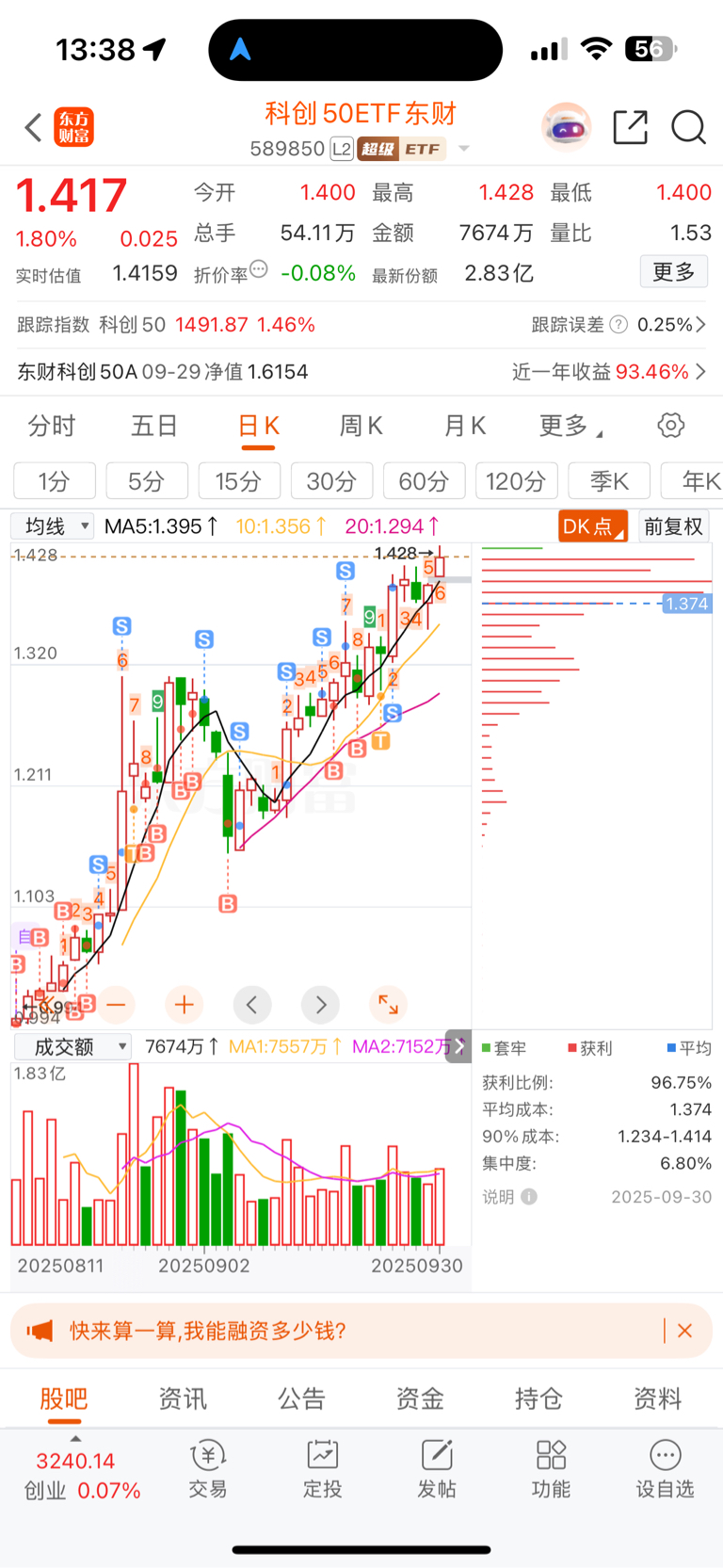Image resolution: width=723 pixels, height=1568 pixels.
Task: Open the 成交额 sub-indicator dropdown
Action: pyautogui.click(x=72, y=1046)
